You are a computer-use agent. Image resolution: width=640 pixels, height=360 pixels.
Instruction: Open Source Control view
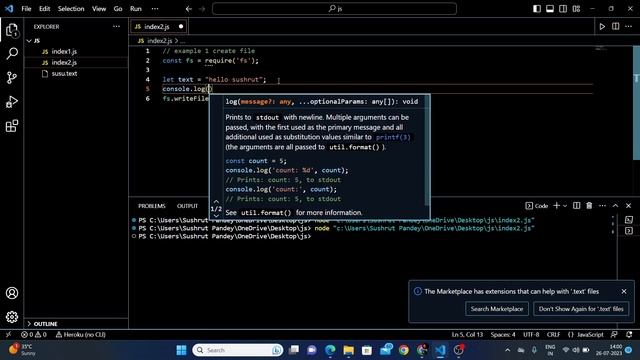click(x=12, y=78)
